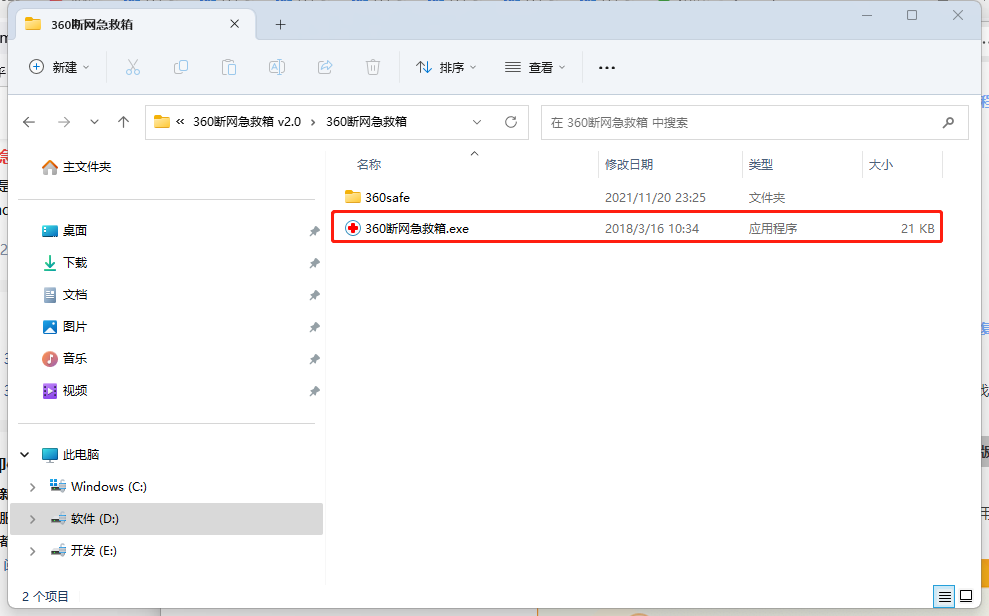Click the Share icon in toolbar
This screenshot has width=989, height=616.
(325, 67)
